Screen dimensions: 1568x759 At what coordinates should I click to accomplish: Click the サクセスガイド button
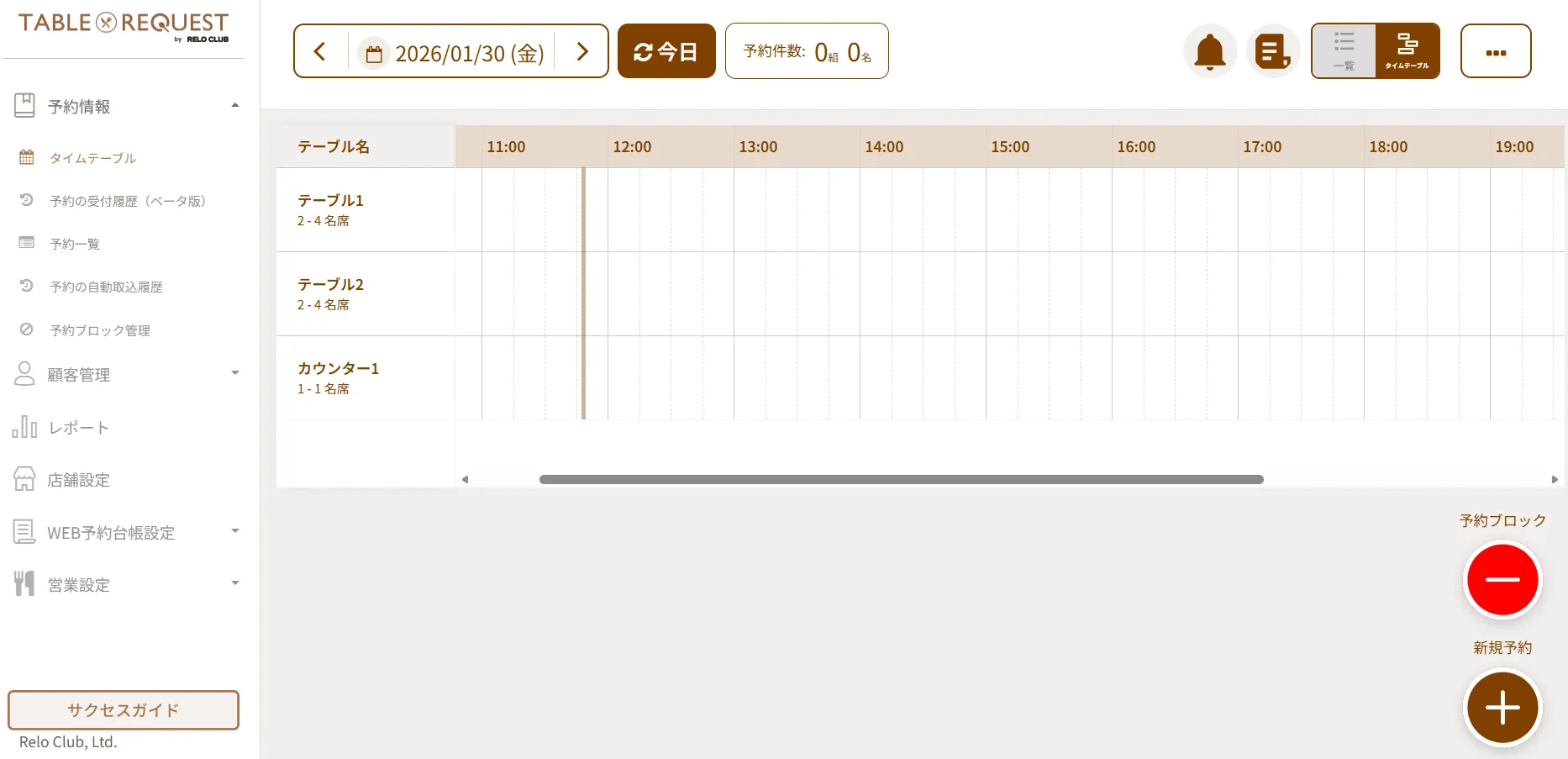(124, 710)
